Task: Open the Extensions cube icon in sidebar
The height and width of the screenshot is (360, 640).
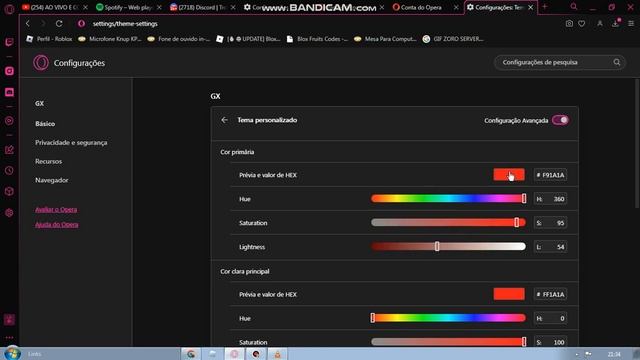Action: (9, 192)
